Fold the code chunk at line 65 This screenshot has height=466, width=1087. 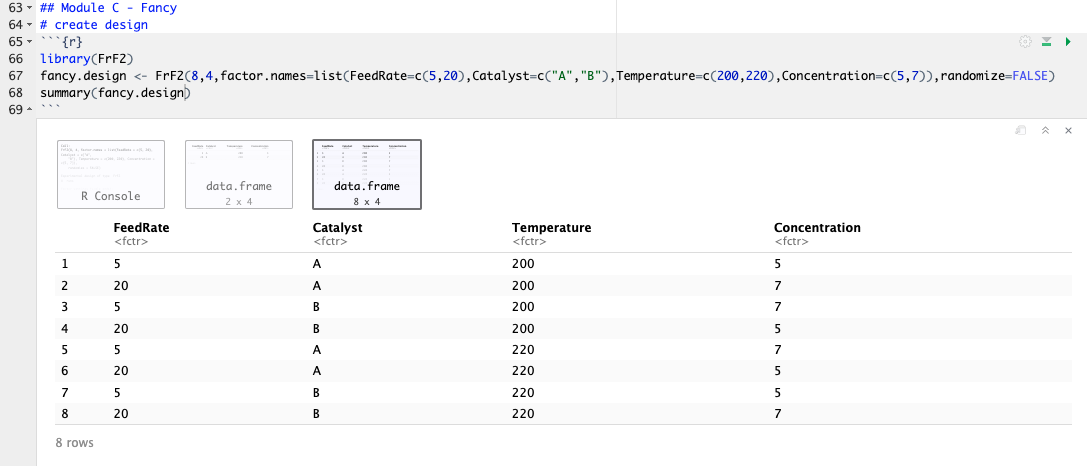click(x=28, y=41)
